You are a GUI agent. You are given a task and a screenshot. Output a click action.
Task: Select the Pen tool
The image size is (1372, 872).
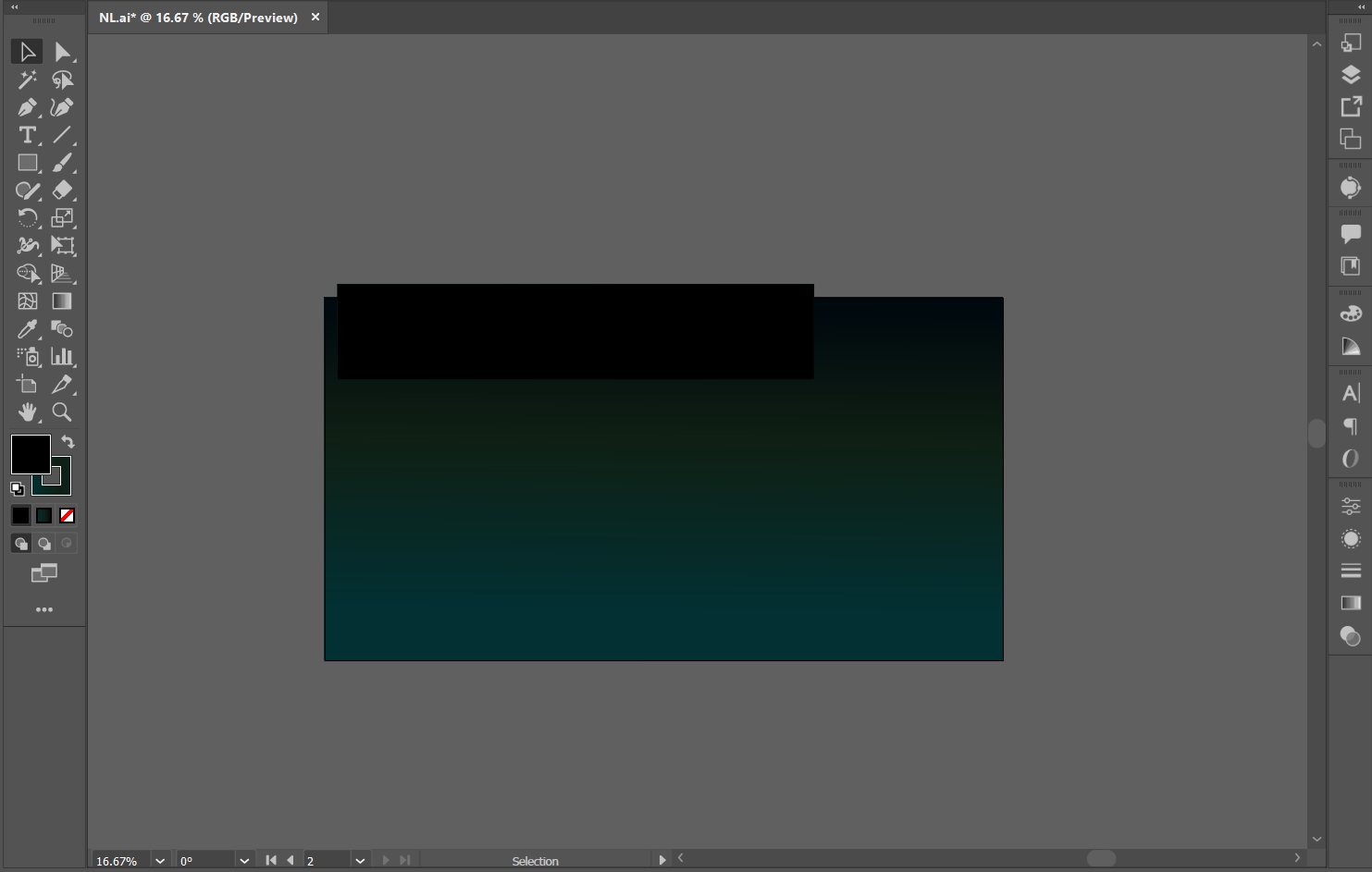coord(27,107)
